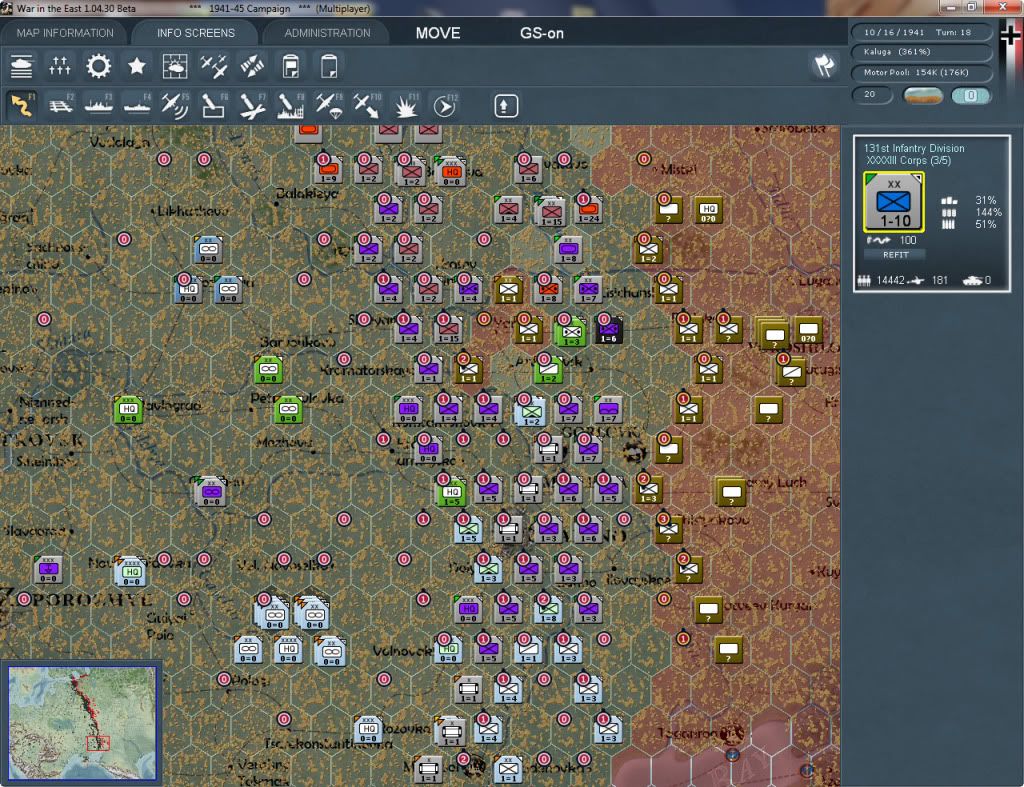
Task: Open the air doctrine aircraft icon screen
Action: [214, 66]
